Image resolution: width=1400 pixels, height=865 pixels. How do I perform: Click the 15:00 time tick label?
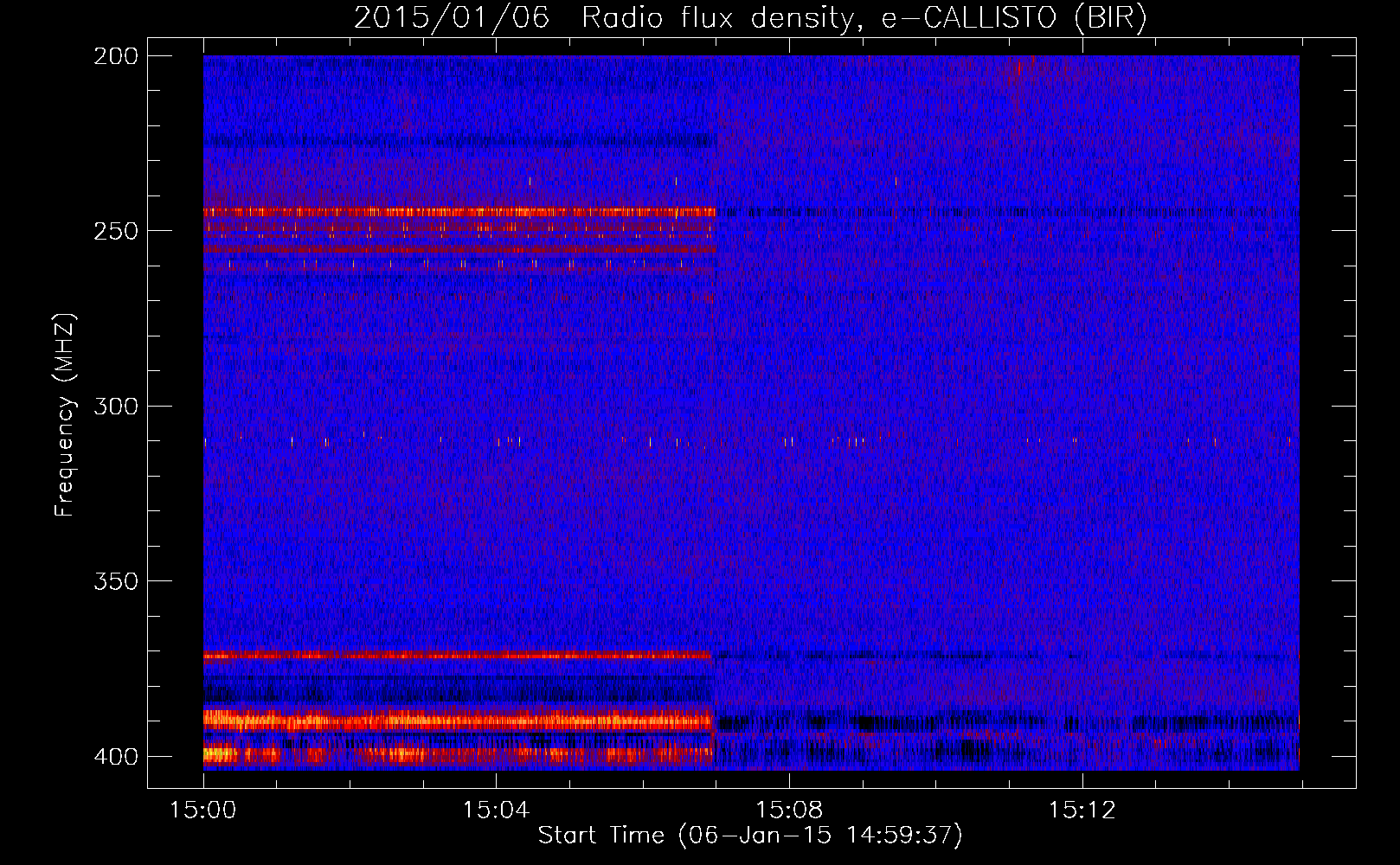click(203, 810)
